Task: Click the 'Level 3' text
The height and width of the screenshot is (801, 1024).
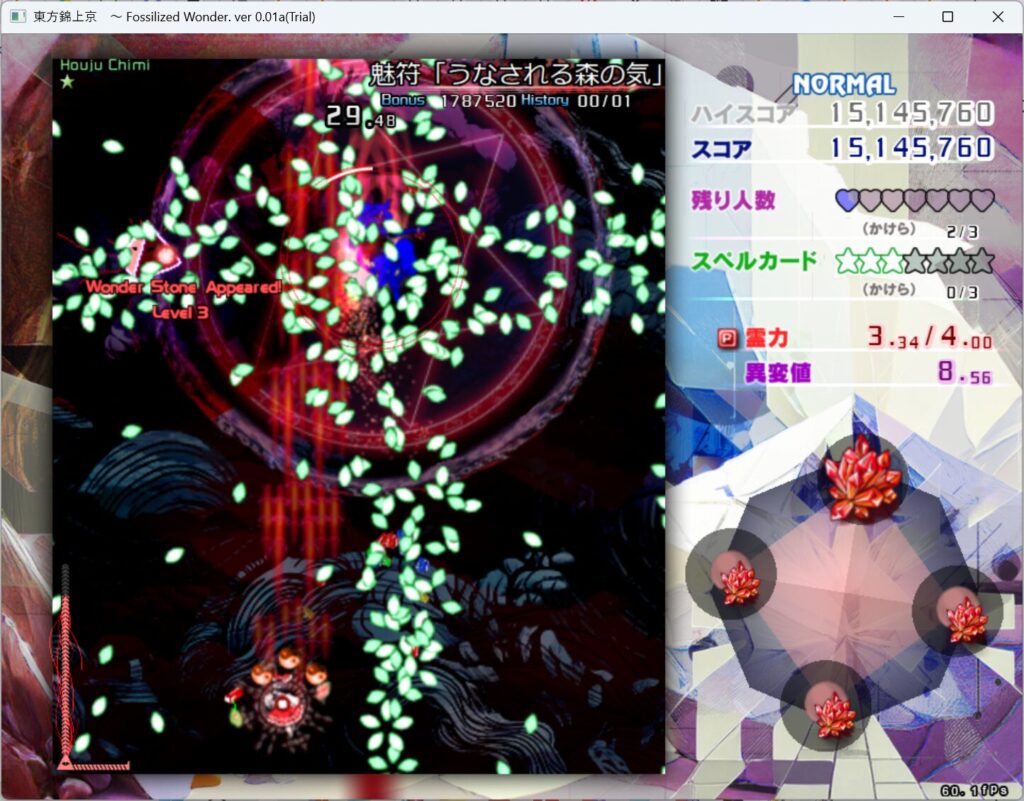Action: click(x=180, y=312)
